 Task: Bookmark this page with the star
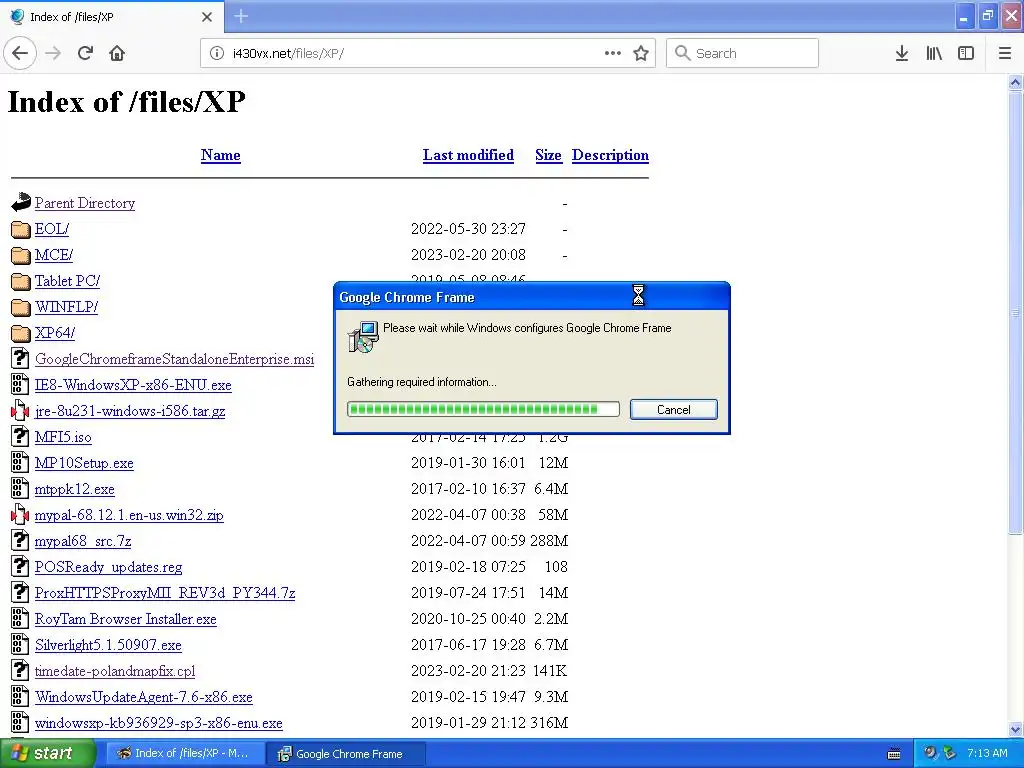click(641, 53)
